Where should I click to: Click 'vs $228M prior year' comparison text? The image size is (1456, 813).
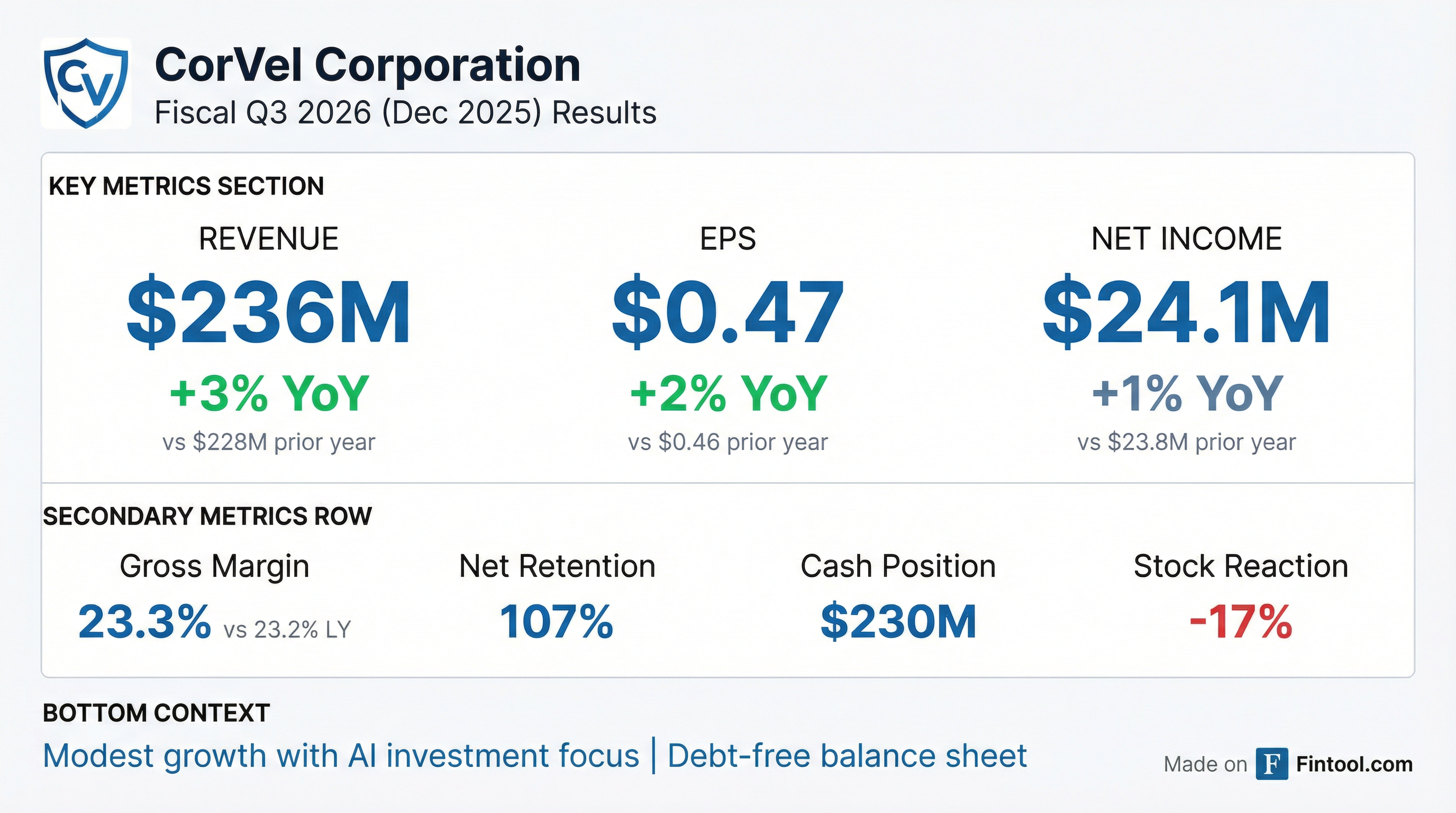pos(268,442)
